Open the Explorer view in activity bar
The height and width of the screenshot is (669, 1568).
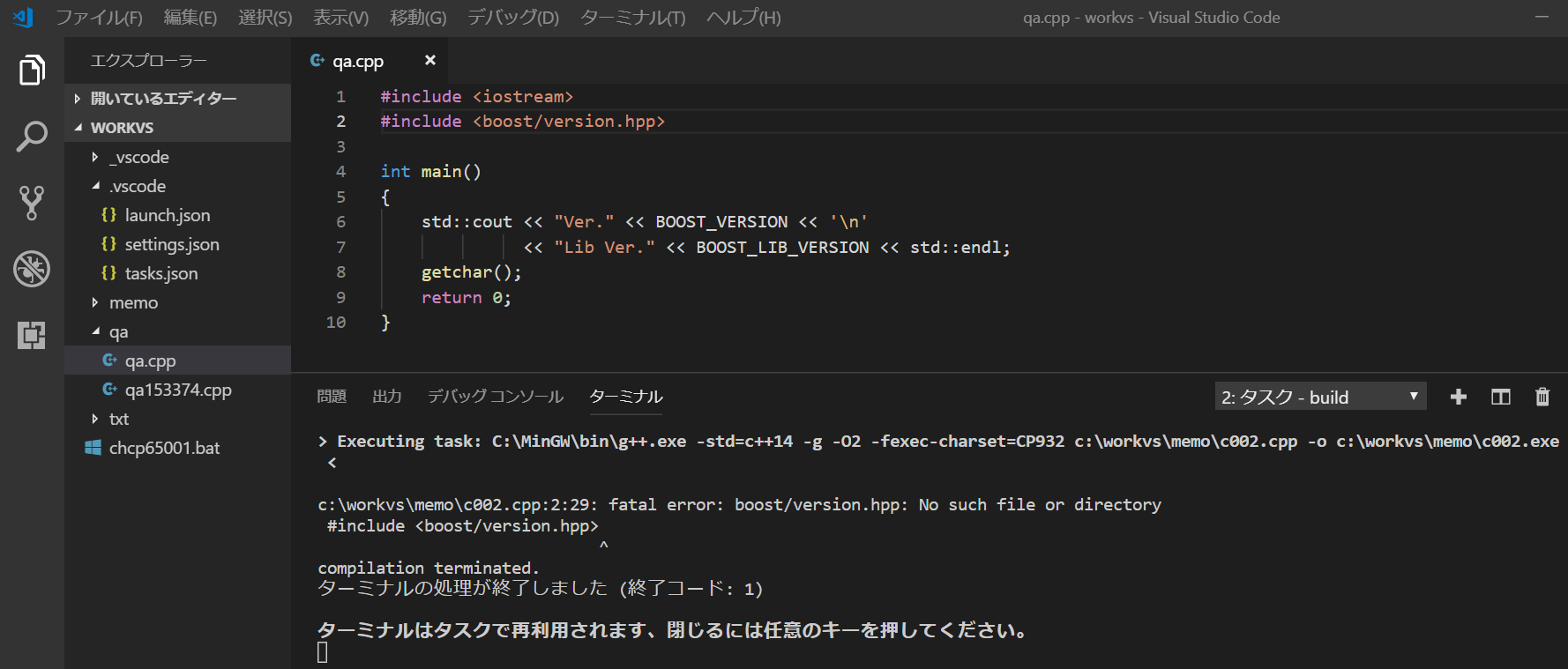(32, 71)
